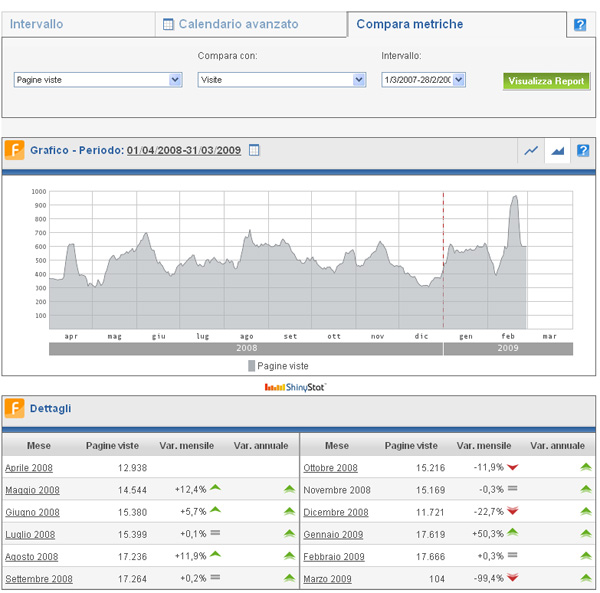The image size is (600, 593).
Task: Click annual variation arrow in Agosto 2008 row
Action: point(290,556)
